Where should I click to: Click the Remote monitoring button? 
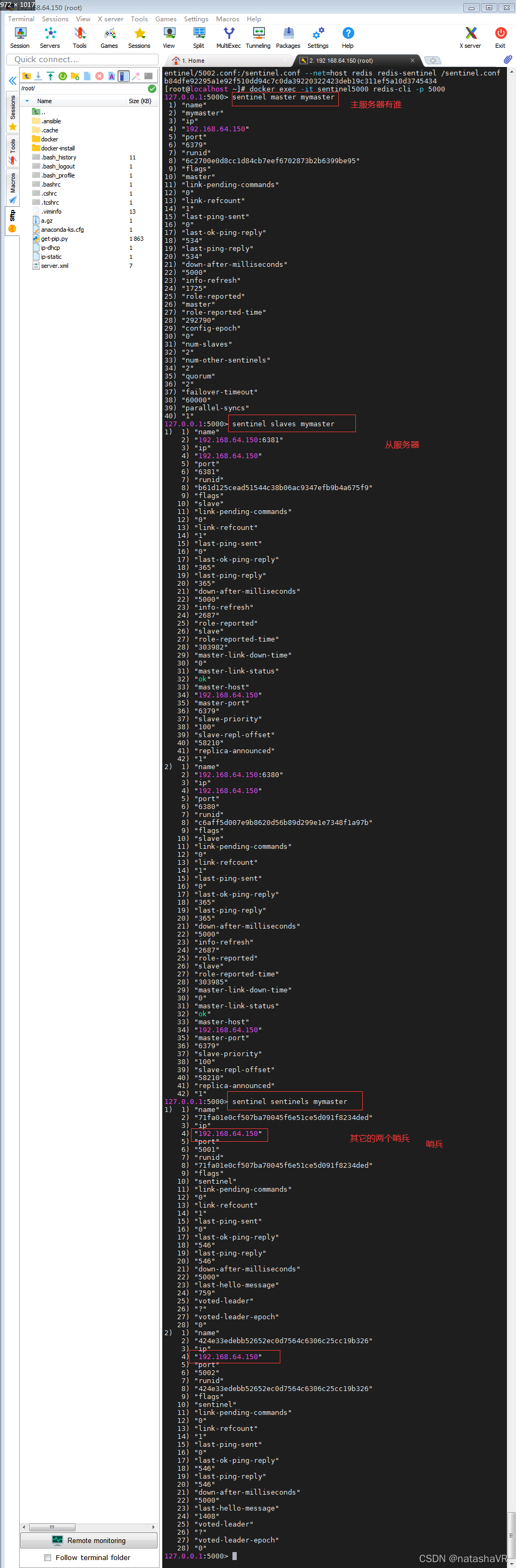89,1540
